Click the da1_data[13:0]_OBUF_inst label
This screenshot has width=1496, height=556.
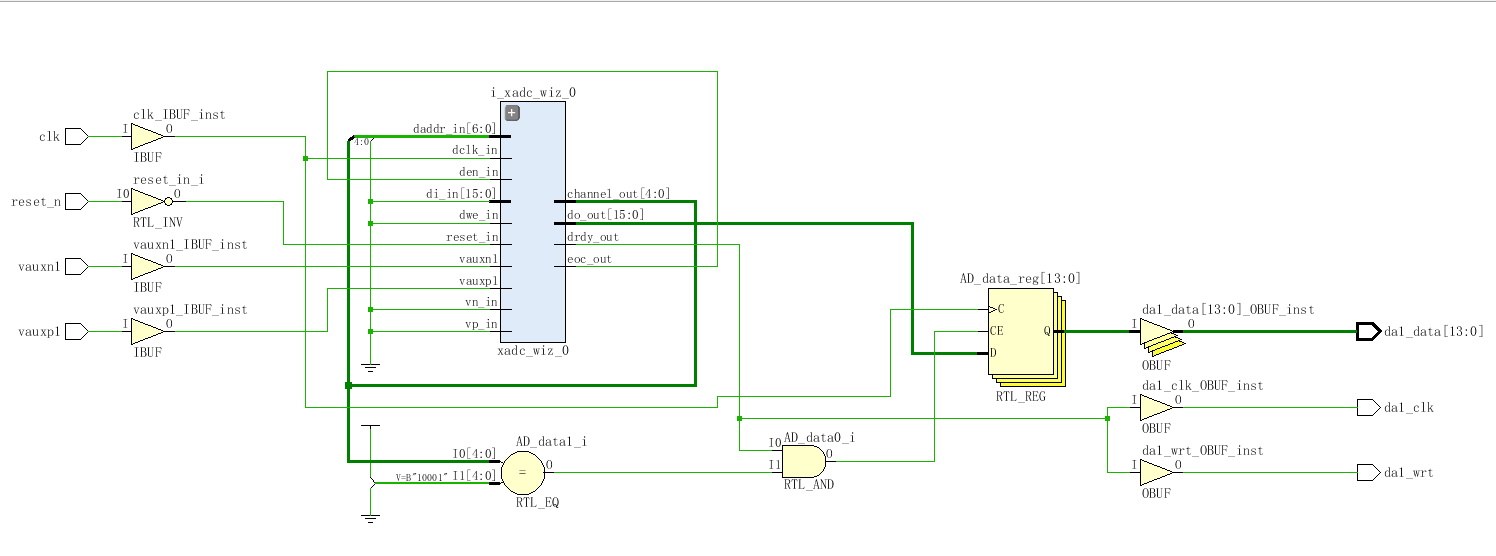1228,310
